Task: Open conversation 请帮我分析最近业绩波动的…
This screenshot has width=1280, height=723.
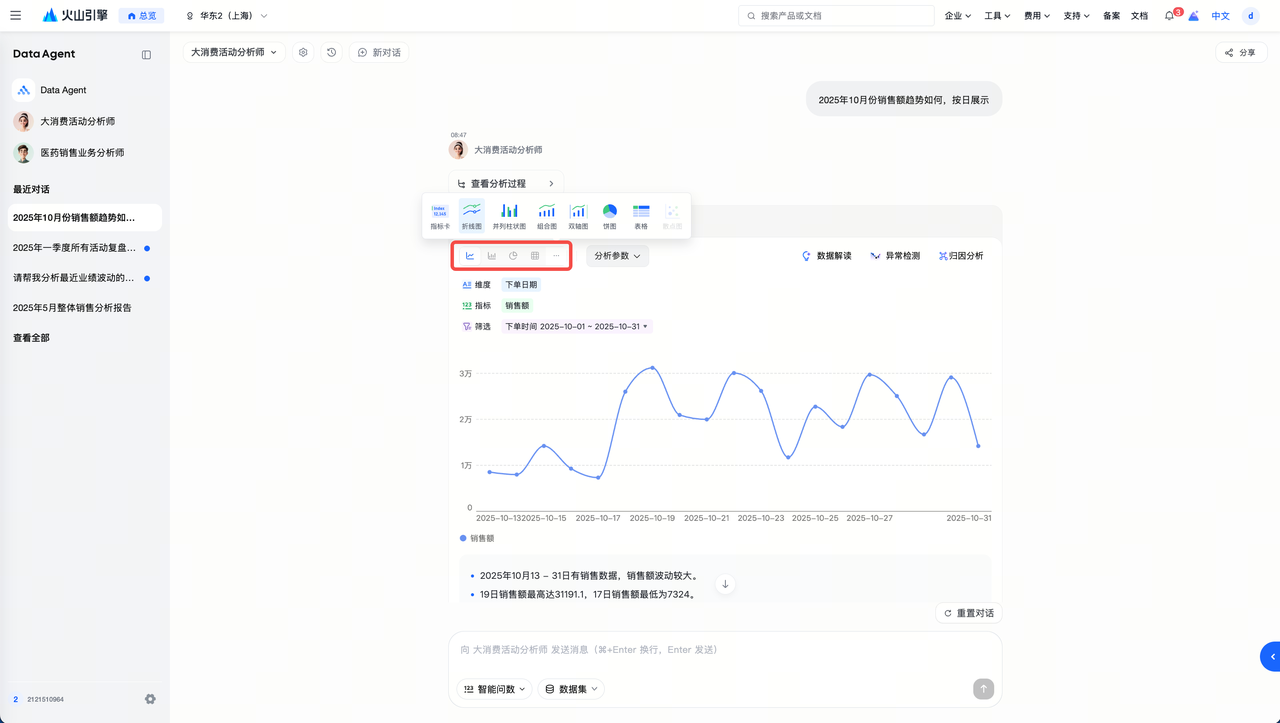Action: point(85,278)
